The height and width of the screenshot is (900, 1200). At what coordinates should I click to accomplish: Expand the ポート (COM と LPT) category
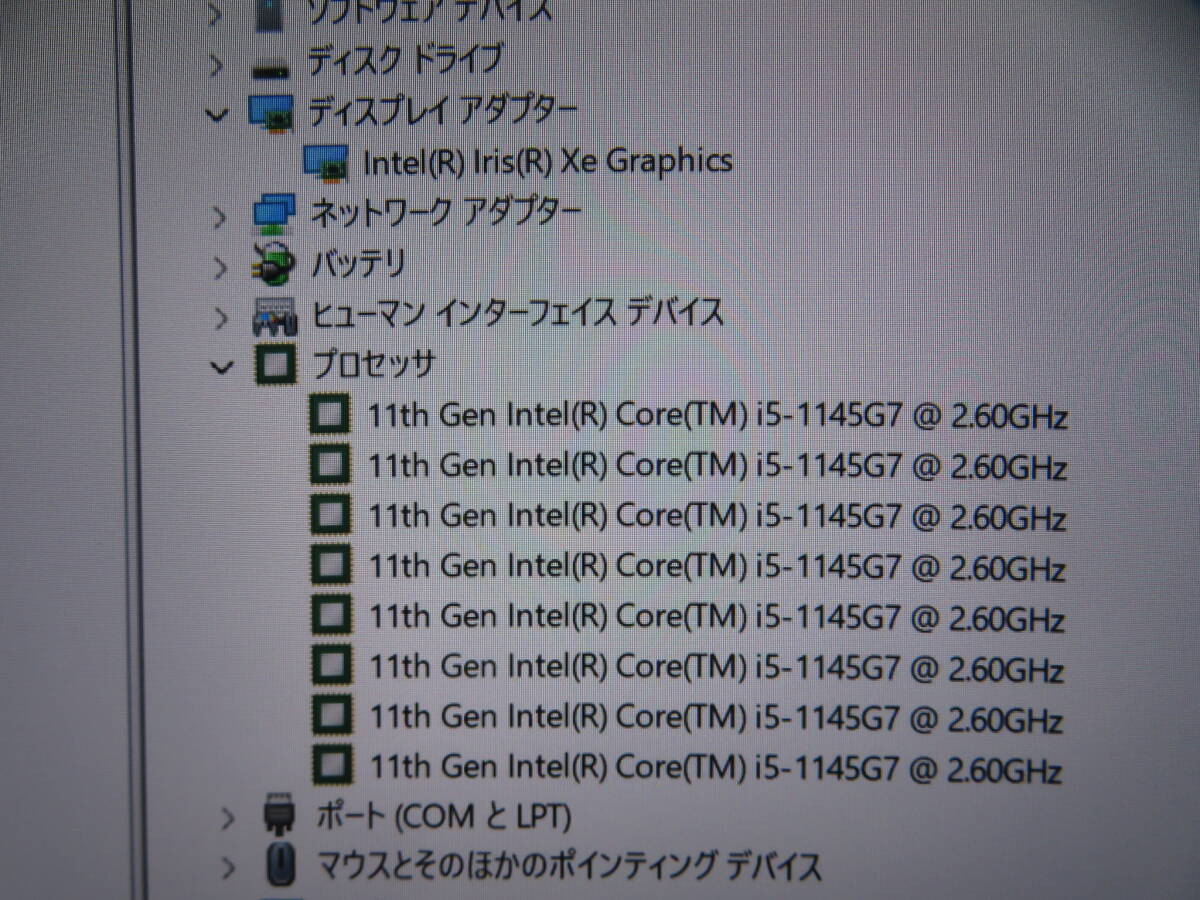(228, 819)
